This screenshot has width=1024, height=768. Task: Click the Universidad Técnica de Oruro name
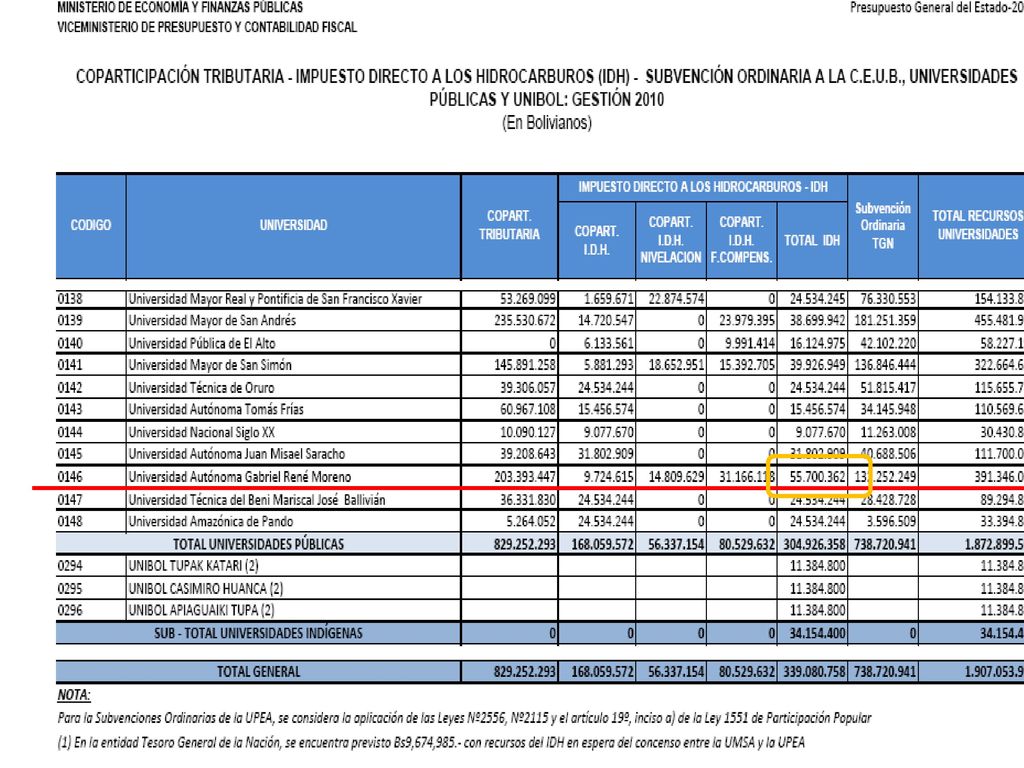(201, 388)
